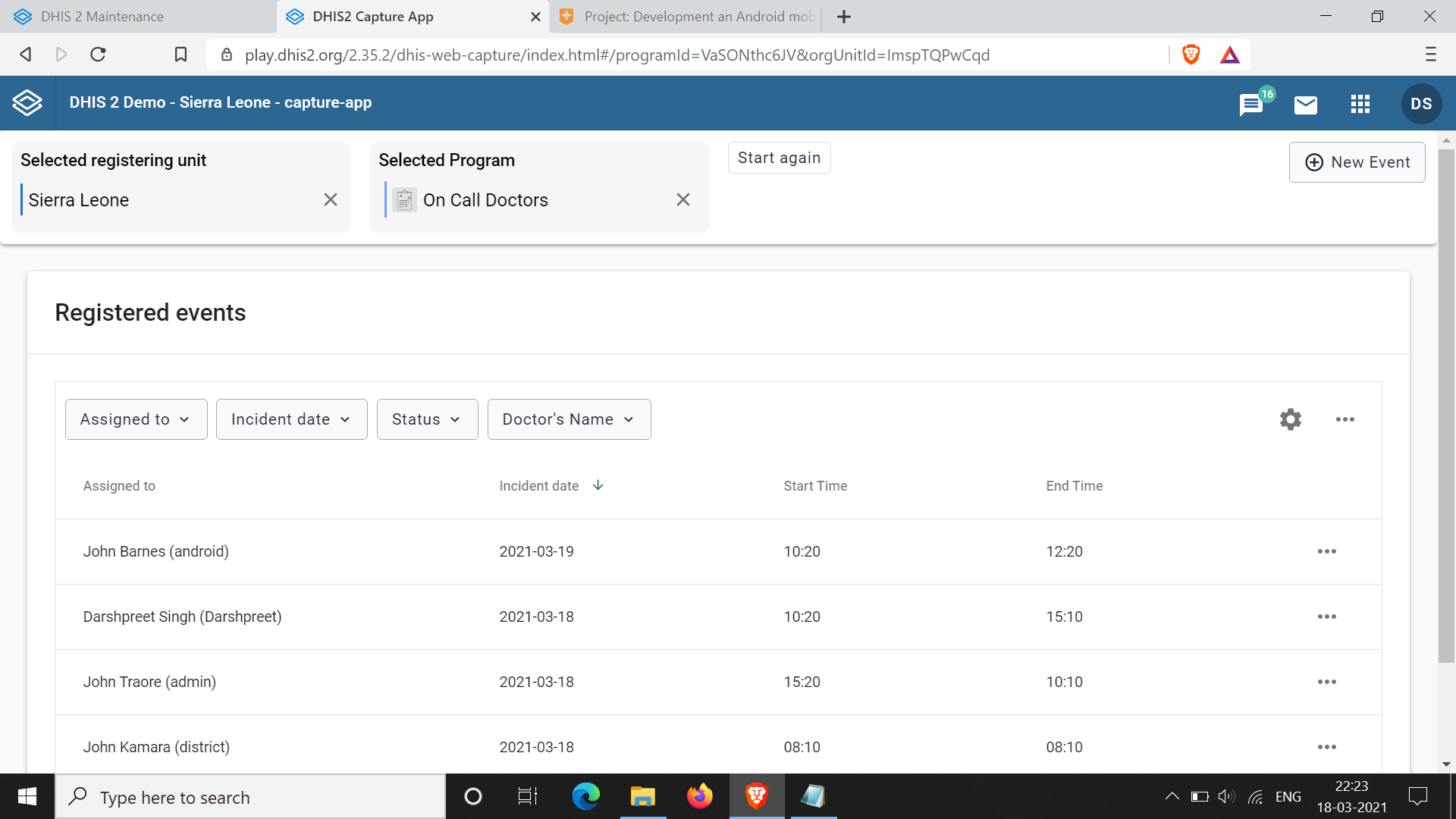Sort by Incident date column header
1456x819 pixels.
(539, 486)
